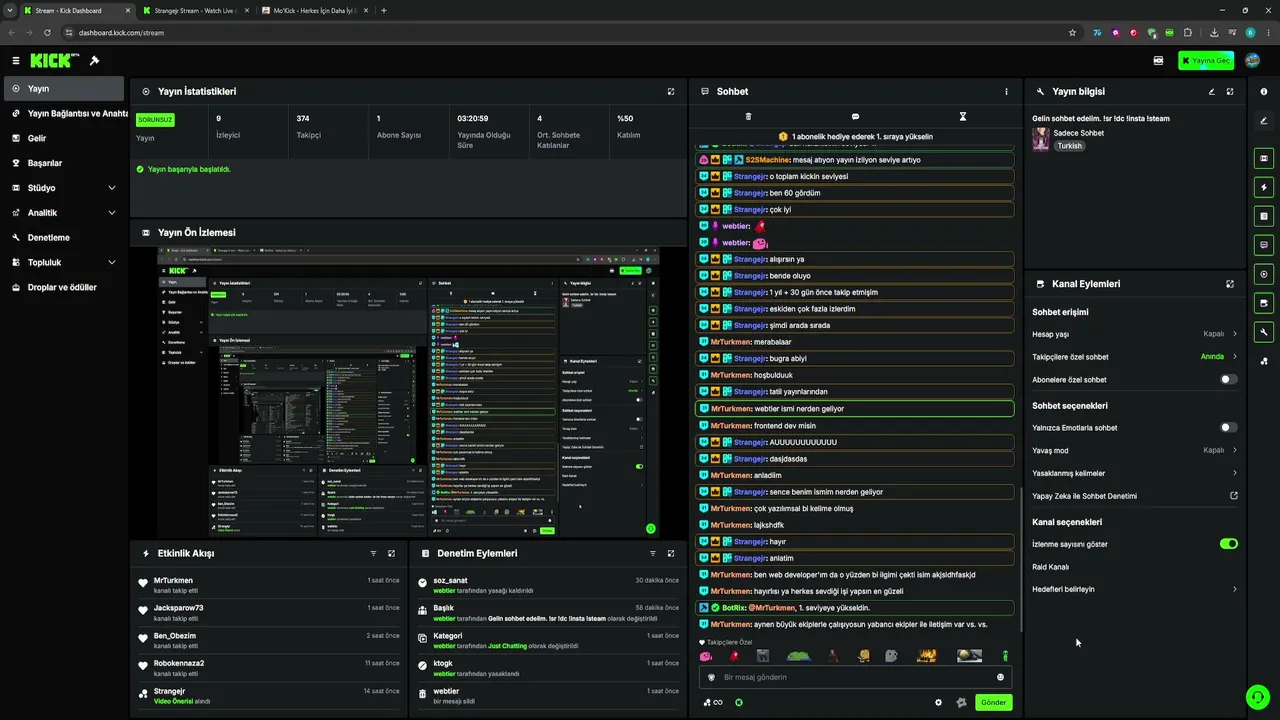Click the trash icon in the chat toolbar

748,117
